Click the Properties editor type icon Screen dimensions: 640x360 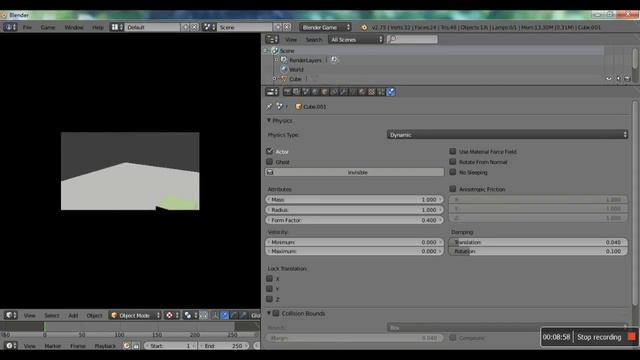click(272, 92)
